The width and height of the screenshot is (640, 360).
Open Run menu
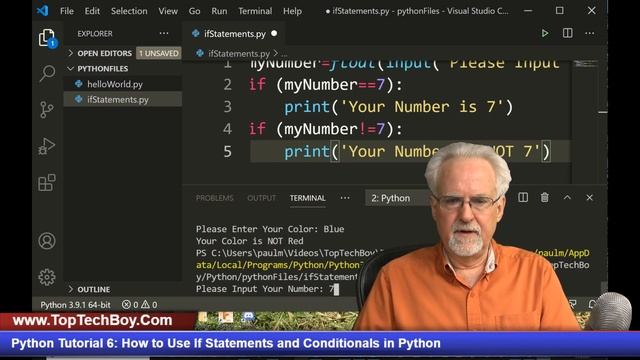219,11
